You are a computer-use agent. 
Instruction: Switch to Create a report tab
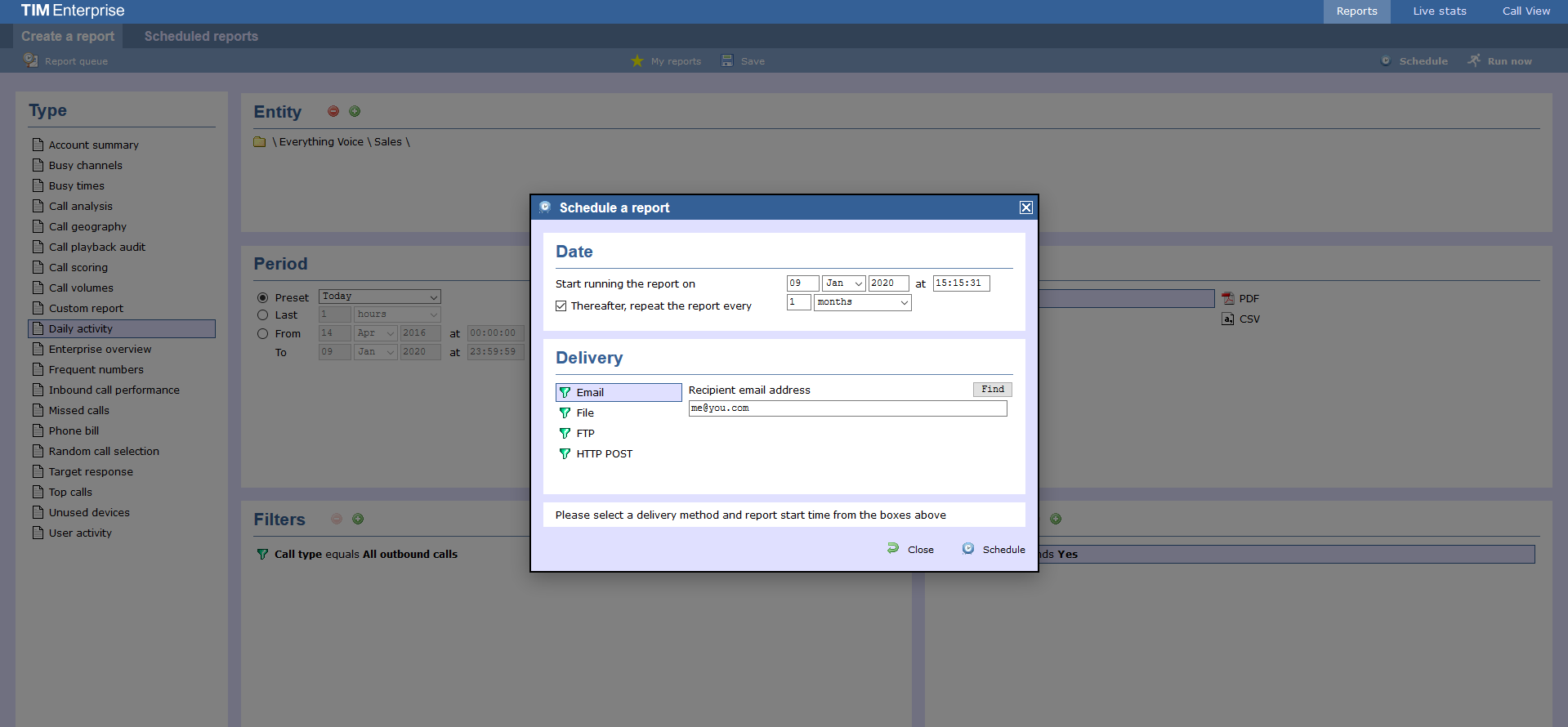(68, 36)
